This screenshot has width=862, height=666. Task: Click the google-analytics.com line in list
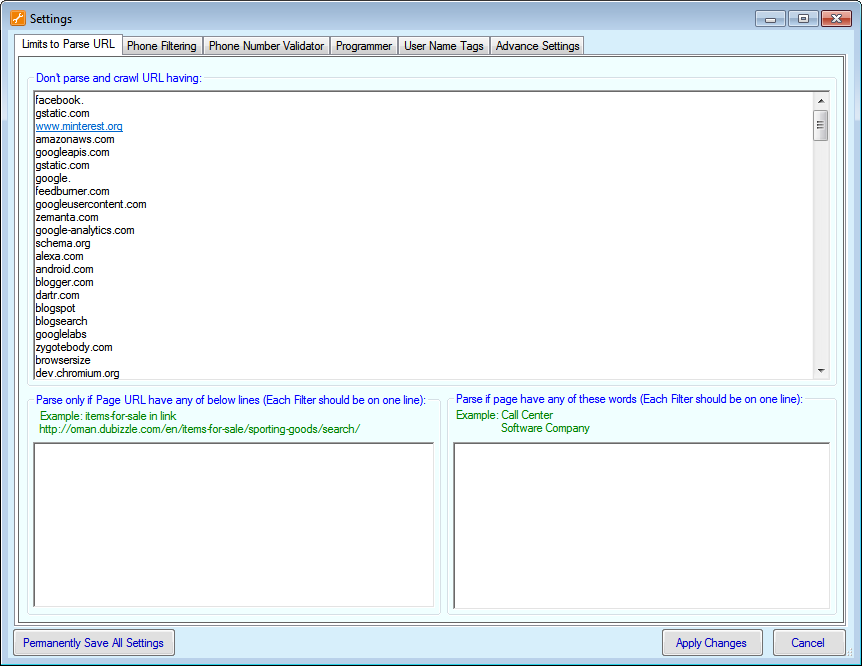tap(84, 230)
